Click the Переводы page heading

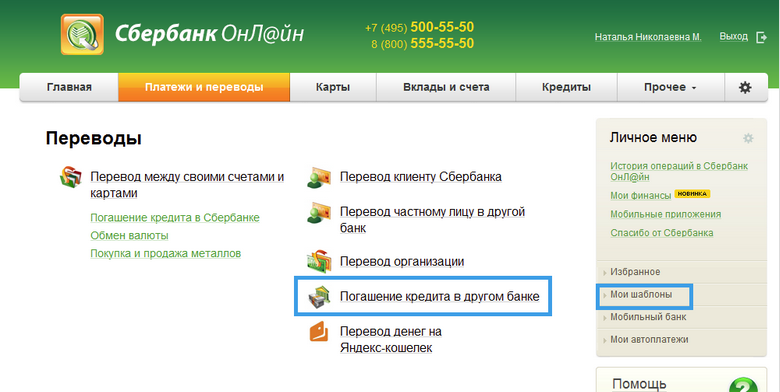pos(94,138)
